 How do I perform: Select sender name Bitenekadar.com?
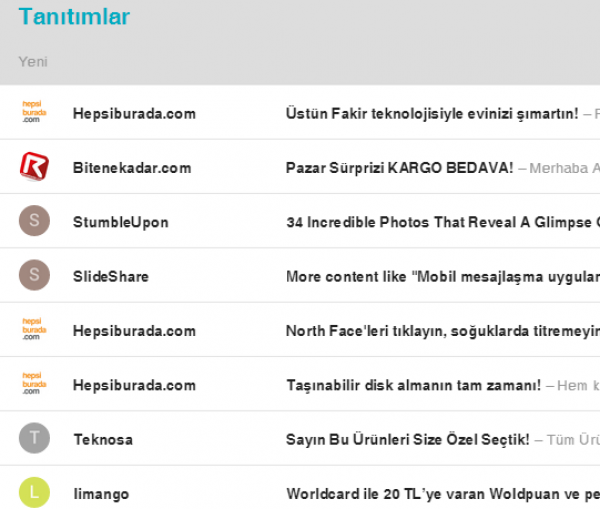[x=132, y=168]
